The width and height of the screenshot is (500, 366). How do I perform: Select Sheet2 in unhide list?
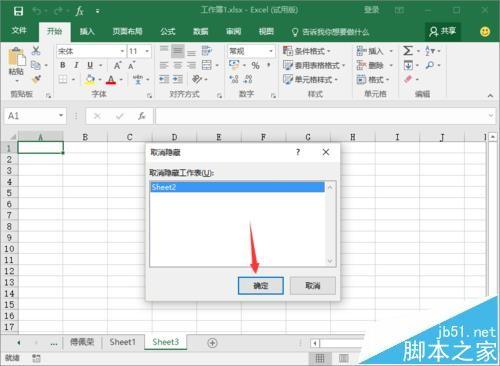click(238, 187)
